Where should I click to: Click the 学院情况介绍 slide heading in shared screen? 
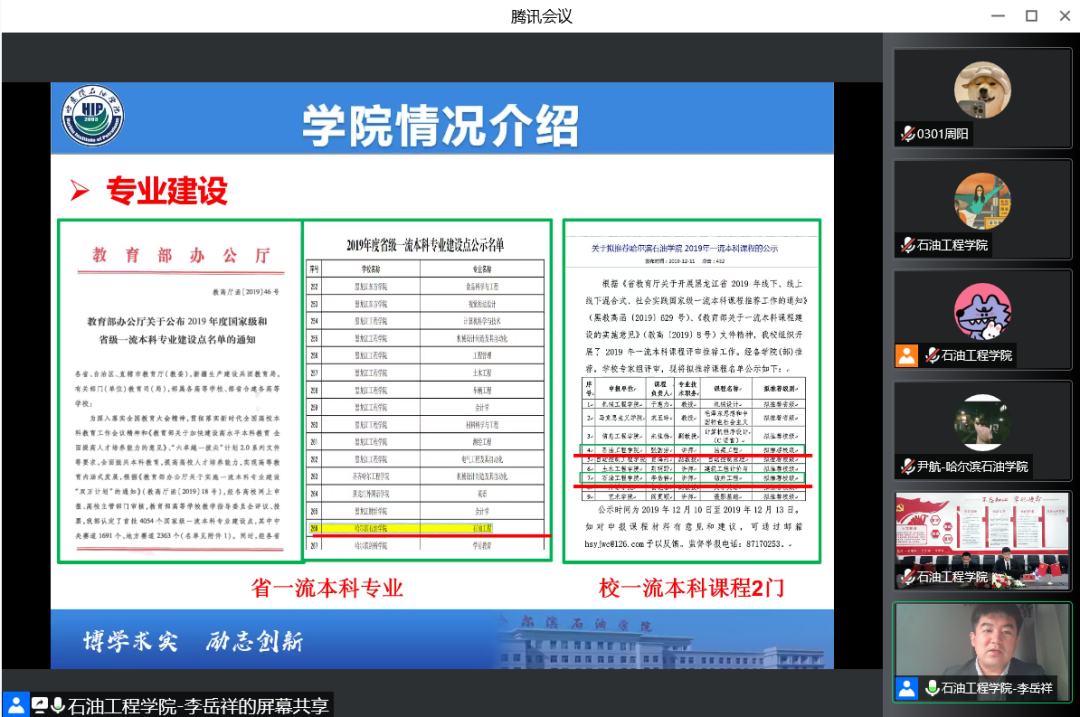[x=441, y=126]
